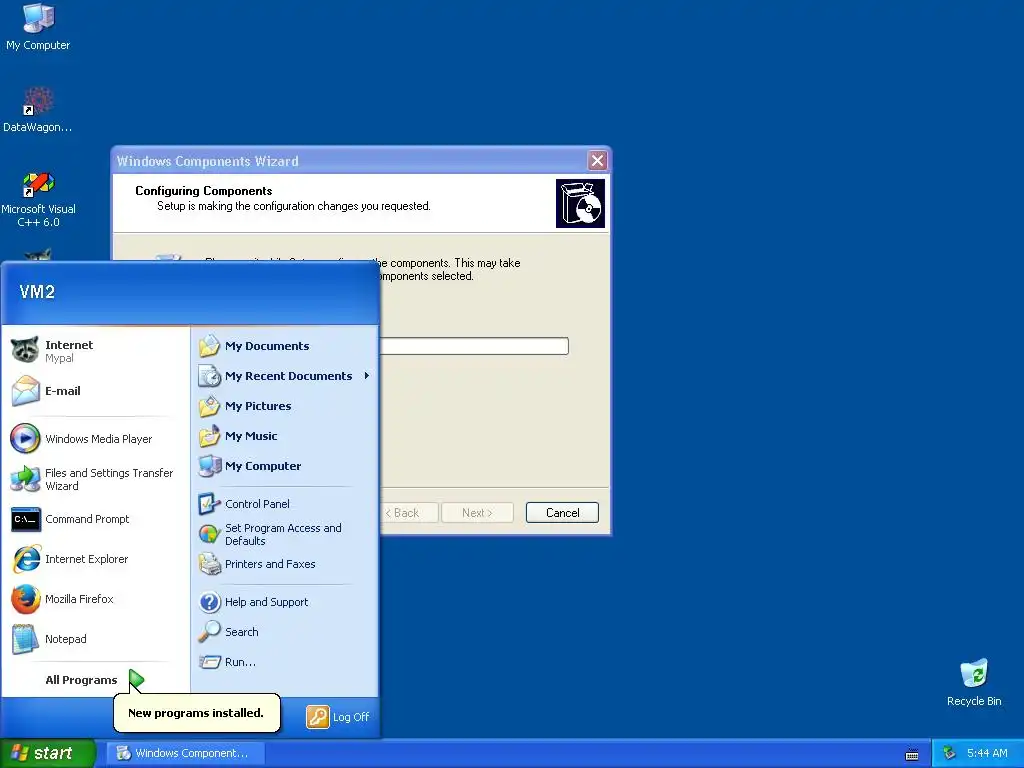Open the Control Panel icon

click(x=210, y=504)
